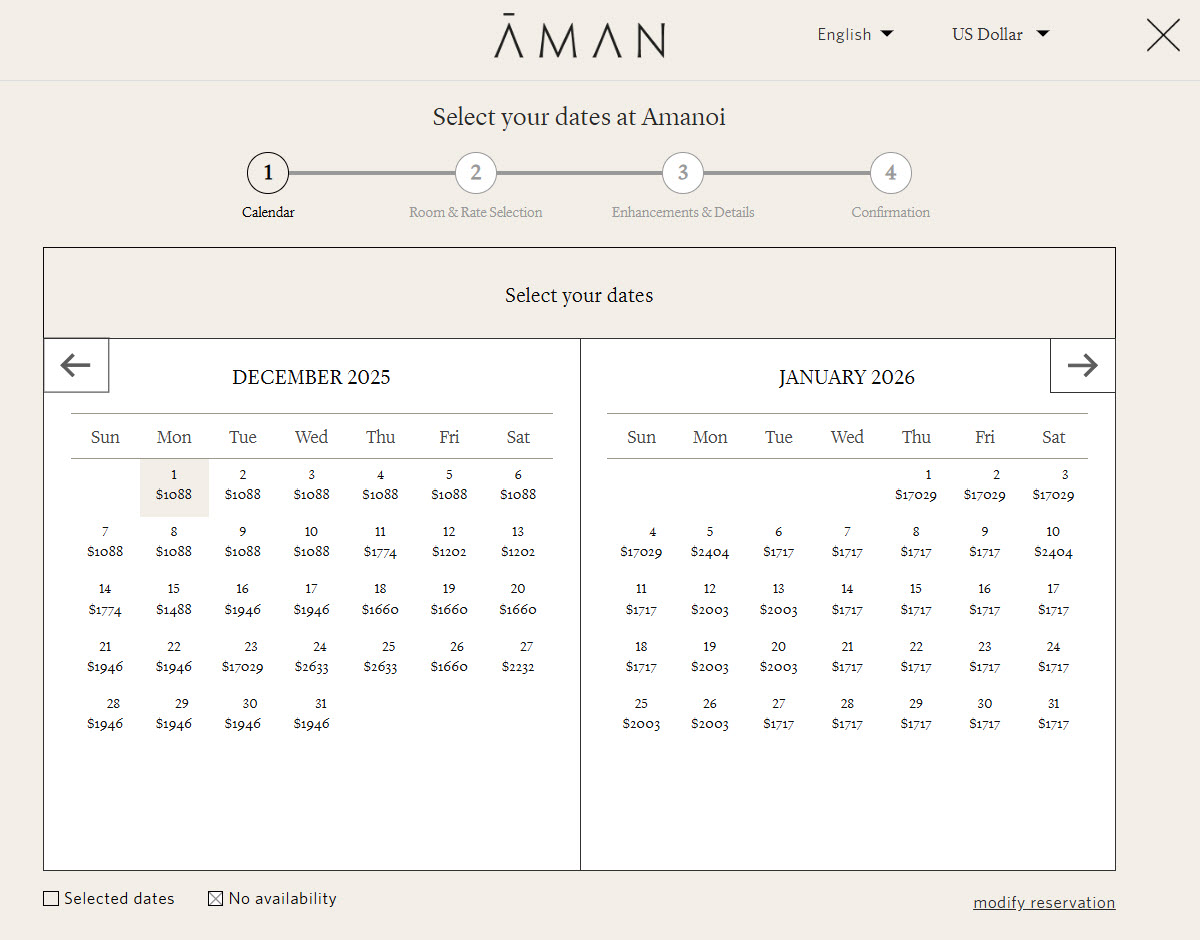Select December 1 priced at $1088

pyautogui.click(x=174, y=487)
